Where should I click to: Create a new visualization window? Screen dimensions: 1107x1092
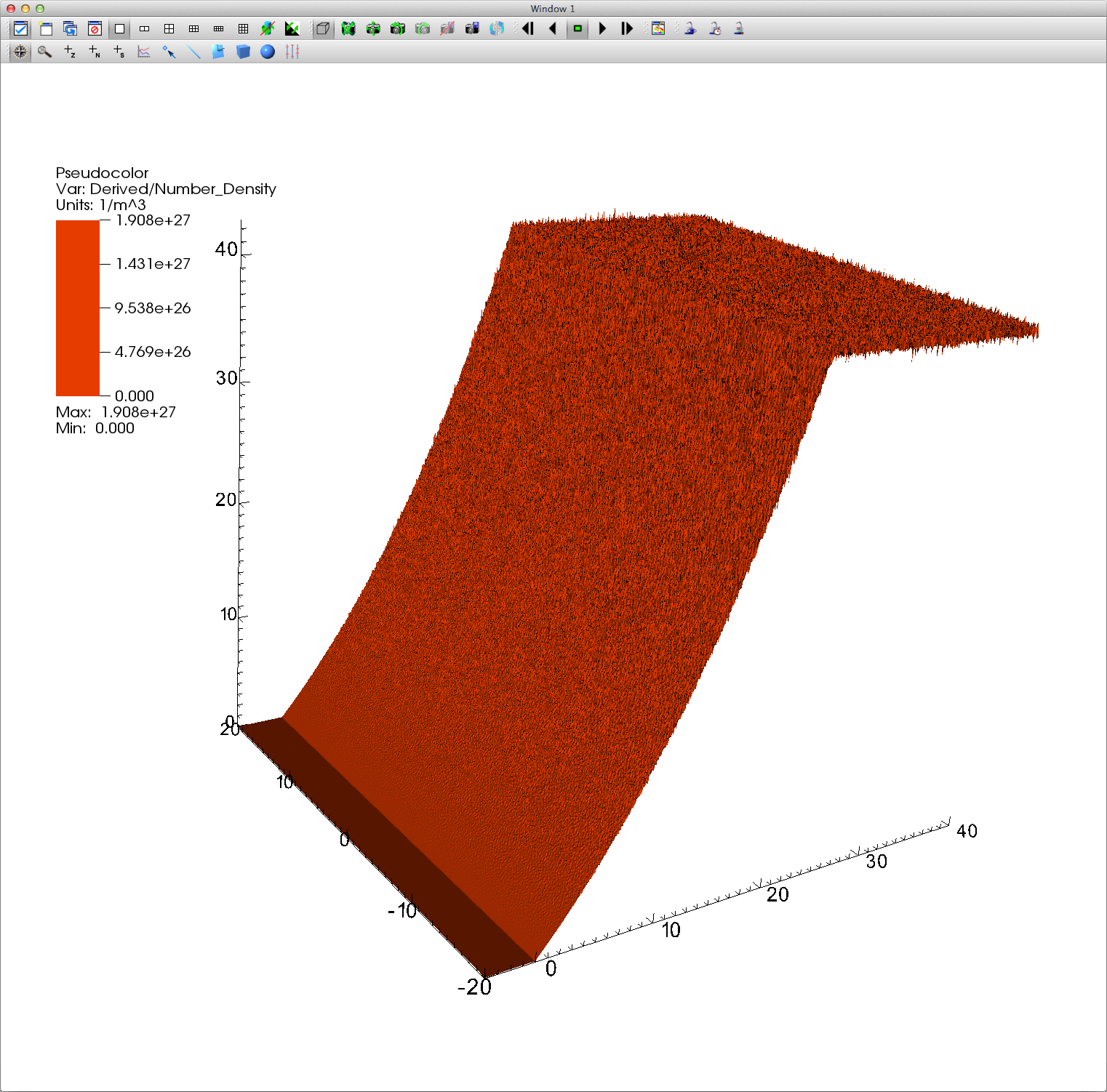click(46, 28)
